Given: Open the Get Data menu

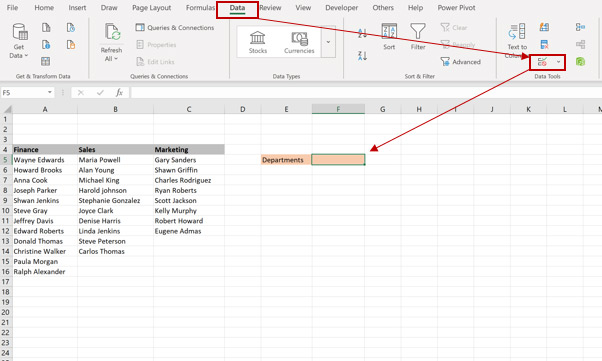Looking at the screenshot, I should (x=19, y=41).
